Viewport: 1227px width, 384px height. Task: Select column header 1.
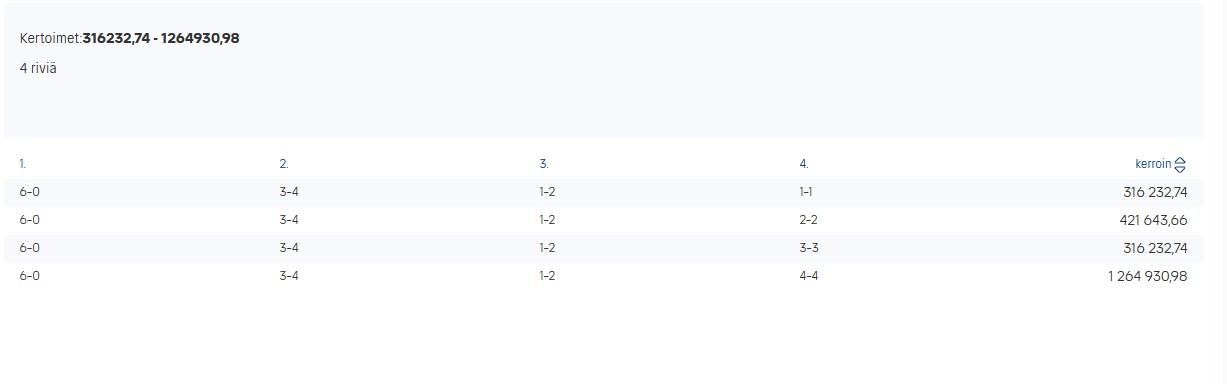point(23,164)
